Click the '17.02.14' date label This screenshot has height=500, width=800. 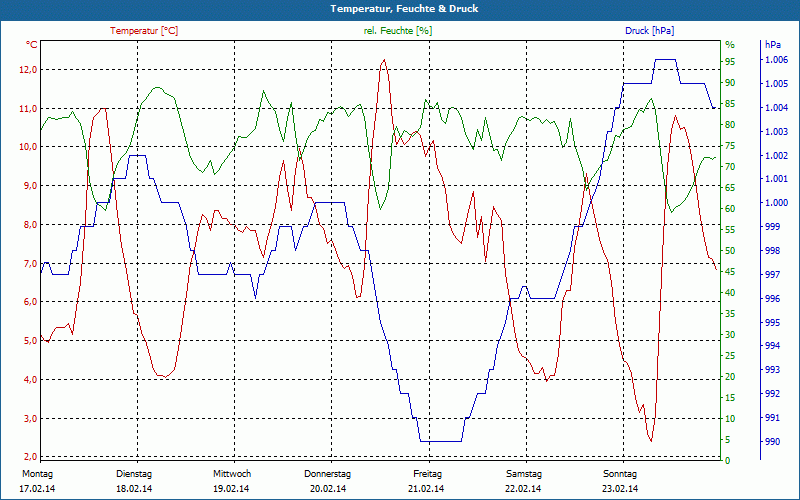37,489
